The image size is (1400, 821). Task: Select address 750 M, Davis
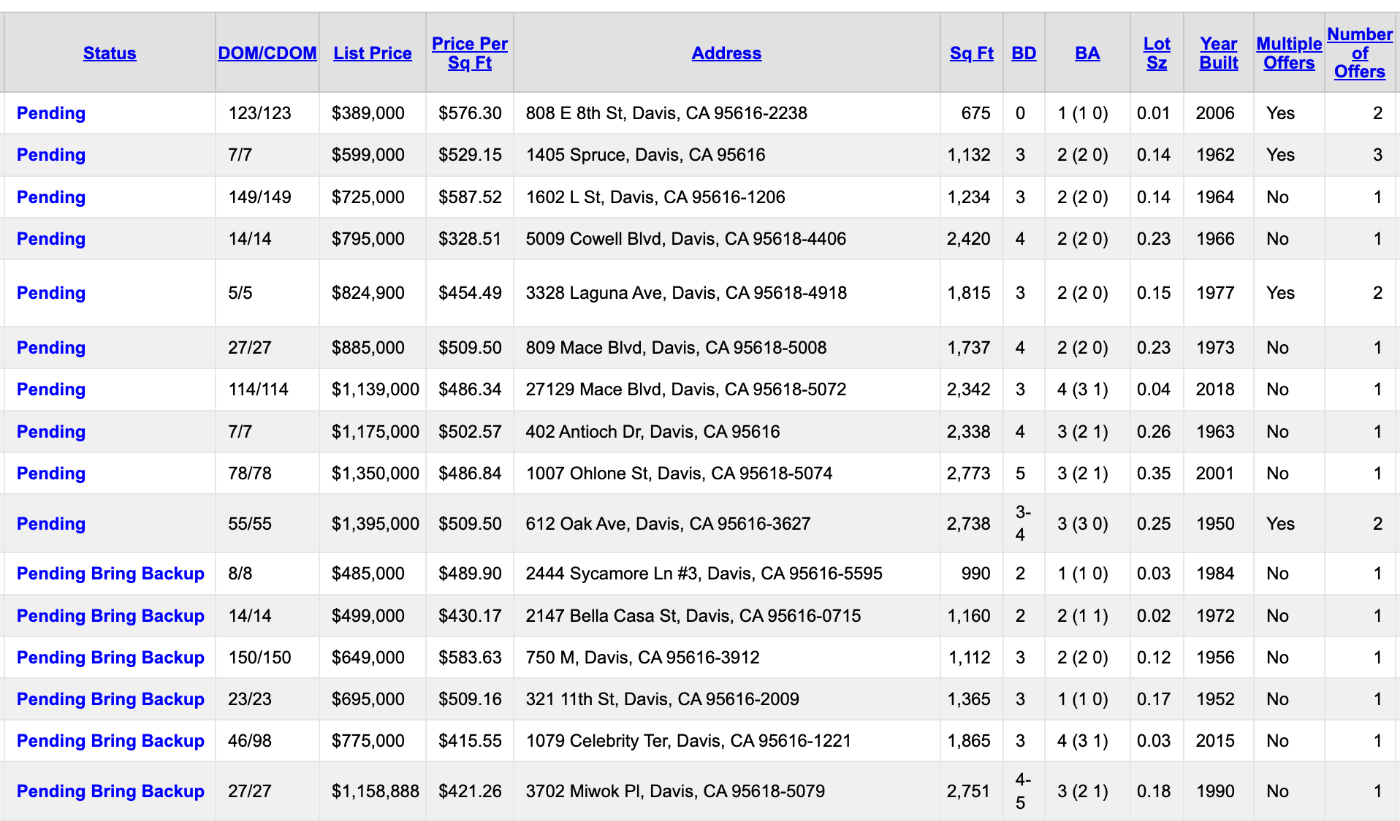tap(643, 658)
